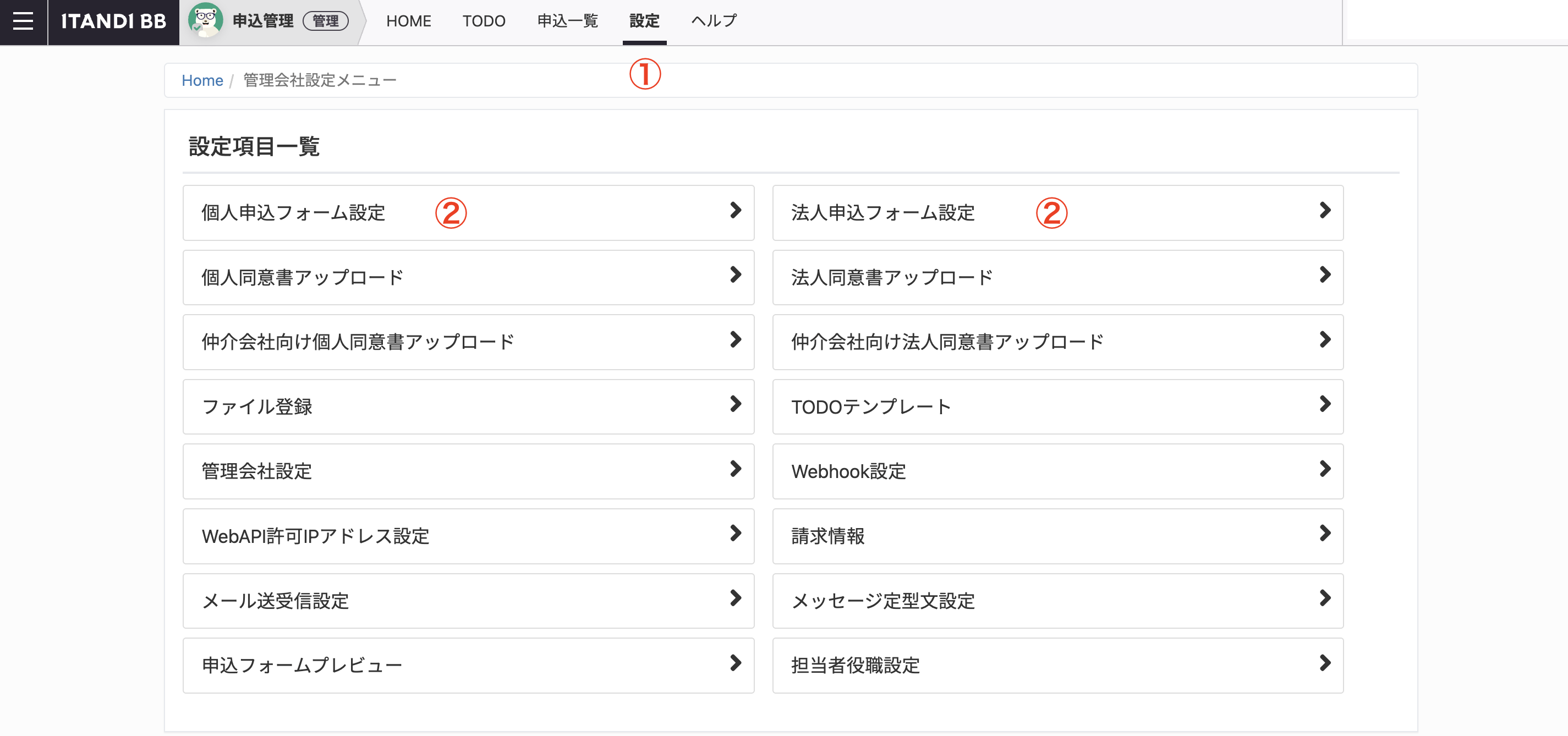Open the TODO tab
This screenshot has height=736, width=1568.
(x=484, y=21)
